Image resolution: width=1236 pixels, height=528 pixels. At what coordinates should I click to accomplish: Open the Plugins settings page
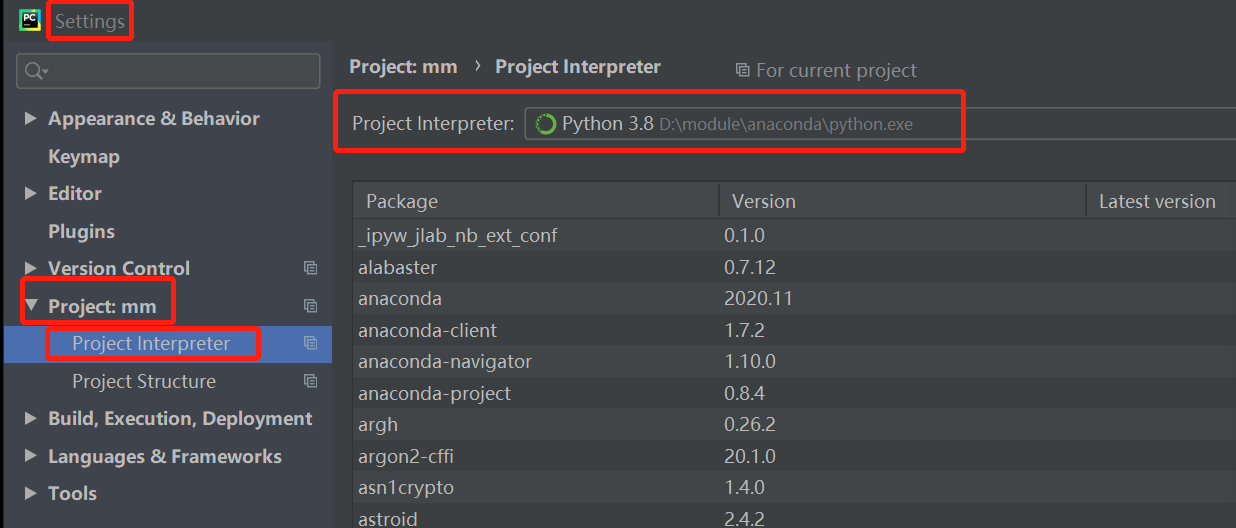click(82, 231)
